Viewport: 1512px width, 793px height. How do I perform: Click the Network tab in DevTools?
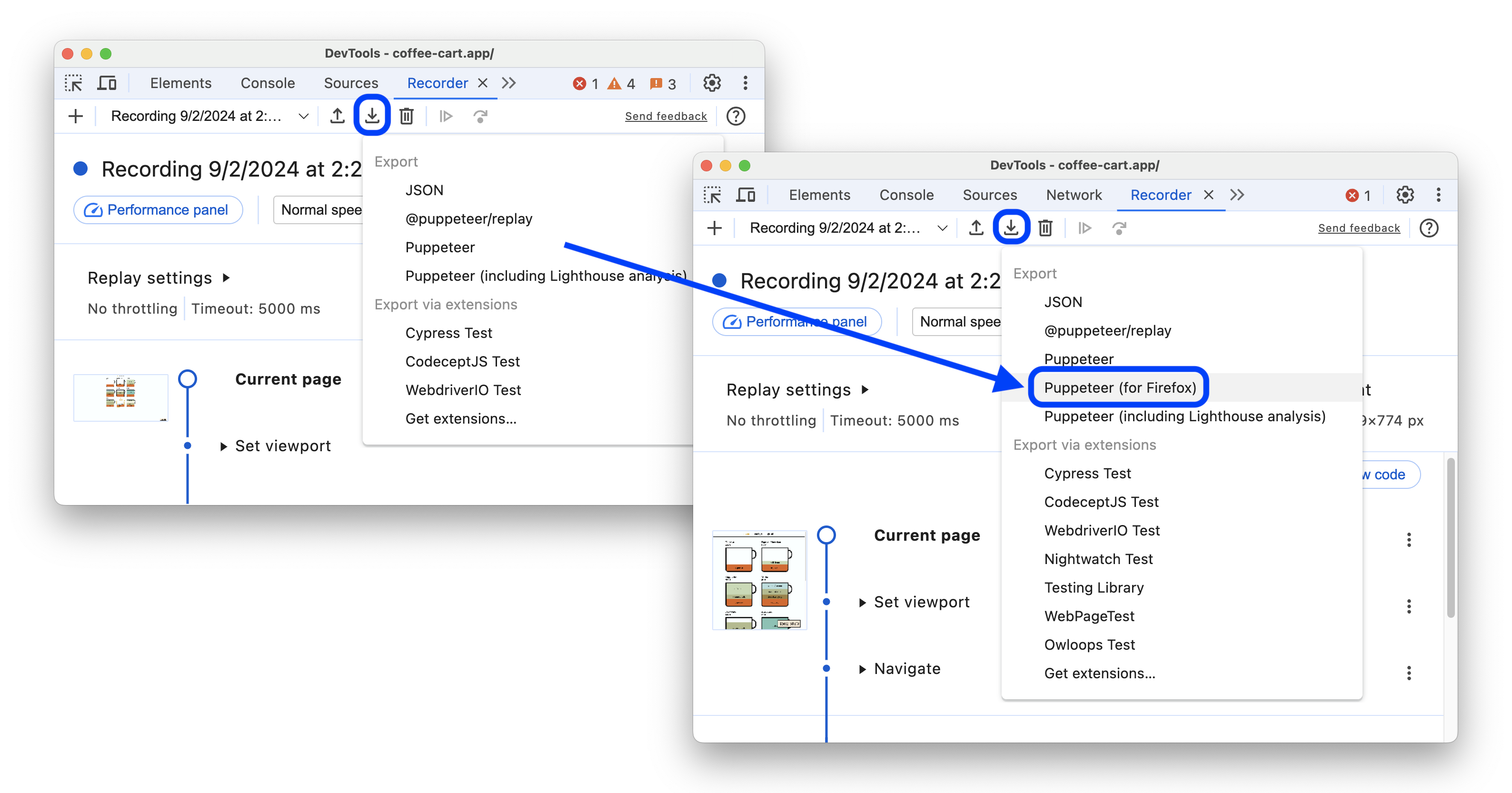(x=1074, y=194)
